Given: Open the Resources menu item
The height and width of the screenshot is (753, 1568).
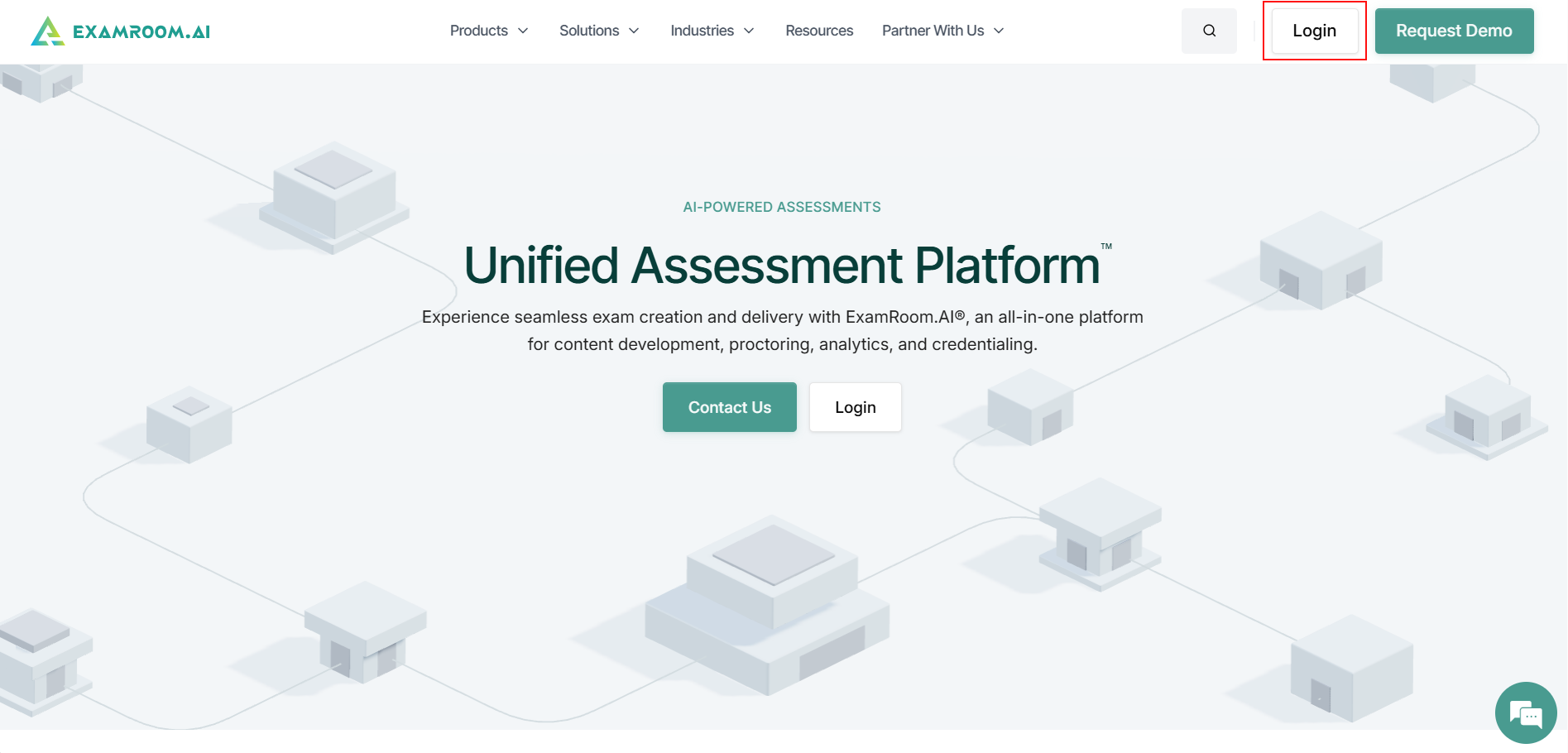Looking at the screenshot, I should pyautogui.click(x=819, y=31).
